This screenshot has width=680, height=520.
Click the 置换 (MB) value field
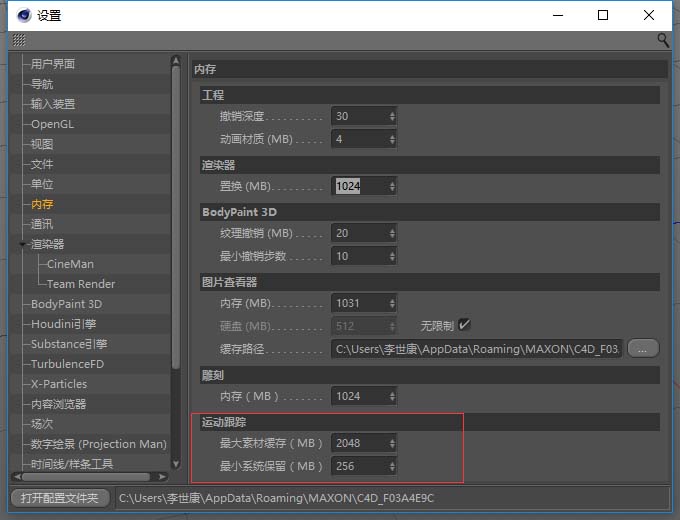pyautogui.click(x=359, y=186)
